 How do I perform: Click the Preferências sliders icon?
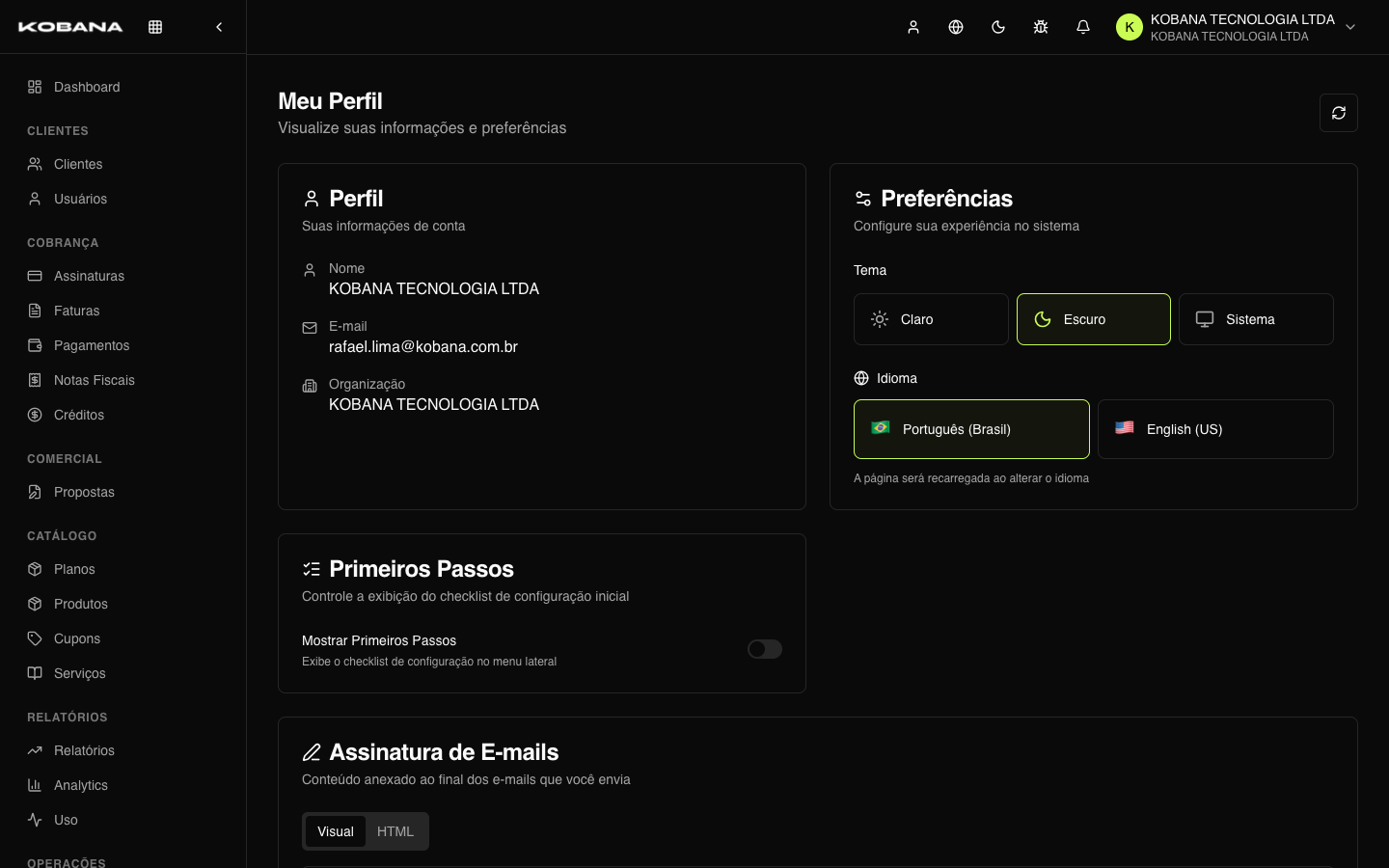pyautogui.click(x=863, y=199)
